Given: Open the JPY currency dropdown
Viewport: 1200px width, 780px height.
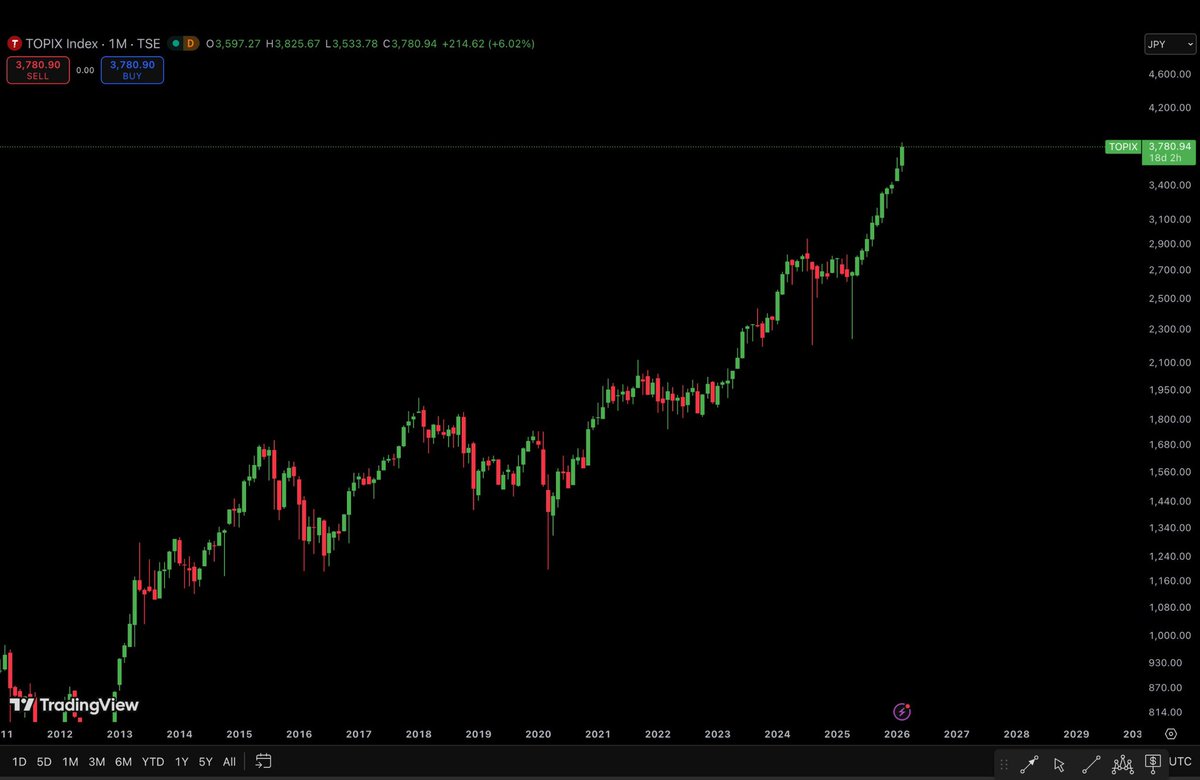Looking at the screenshot, I should [1169, 44].
